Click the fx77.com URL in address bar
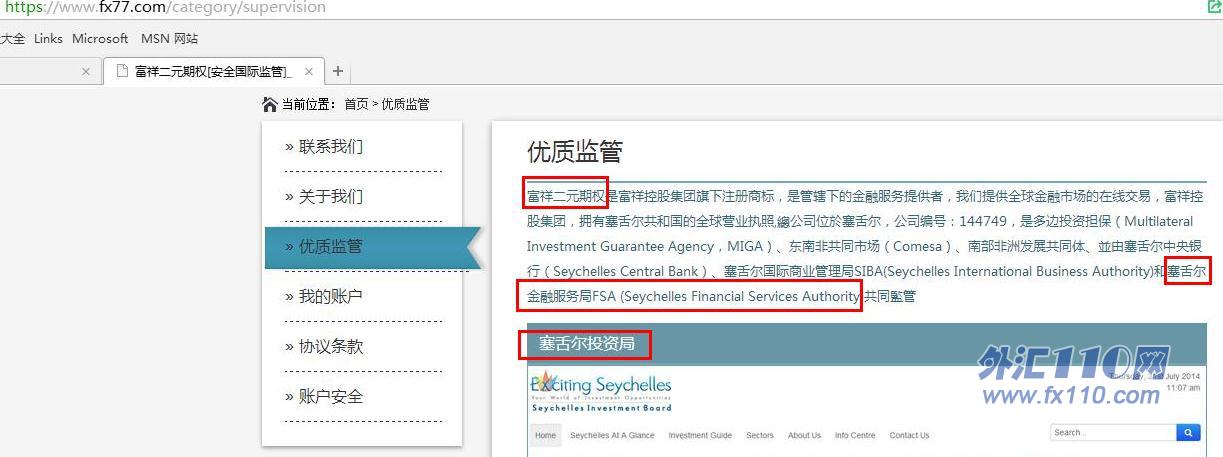This screenshot has width=1223, height=457. tap(165, 7)
